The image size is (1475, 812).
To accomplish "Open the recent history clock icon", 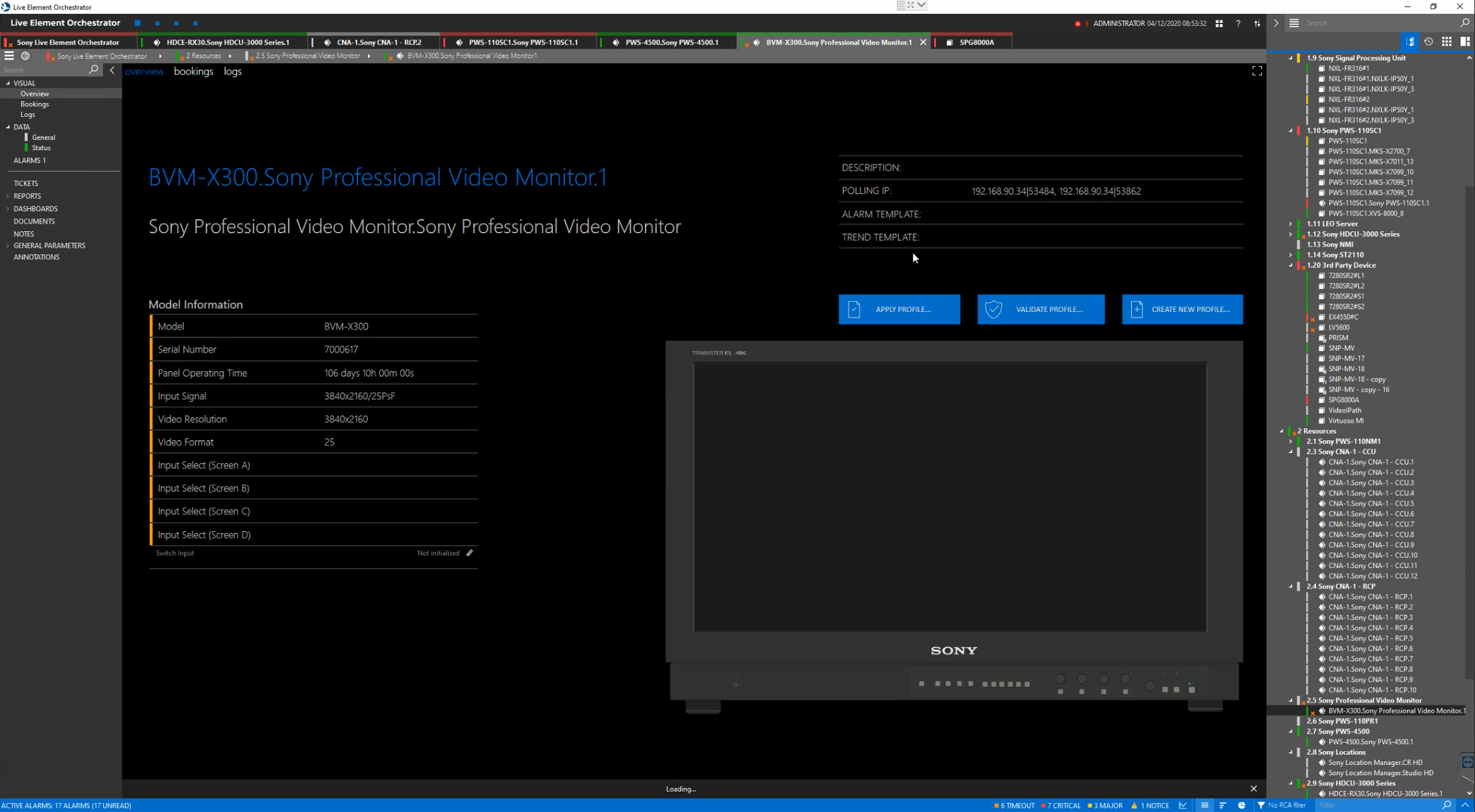I will (x=1428, y=42).
